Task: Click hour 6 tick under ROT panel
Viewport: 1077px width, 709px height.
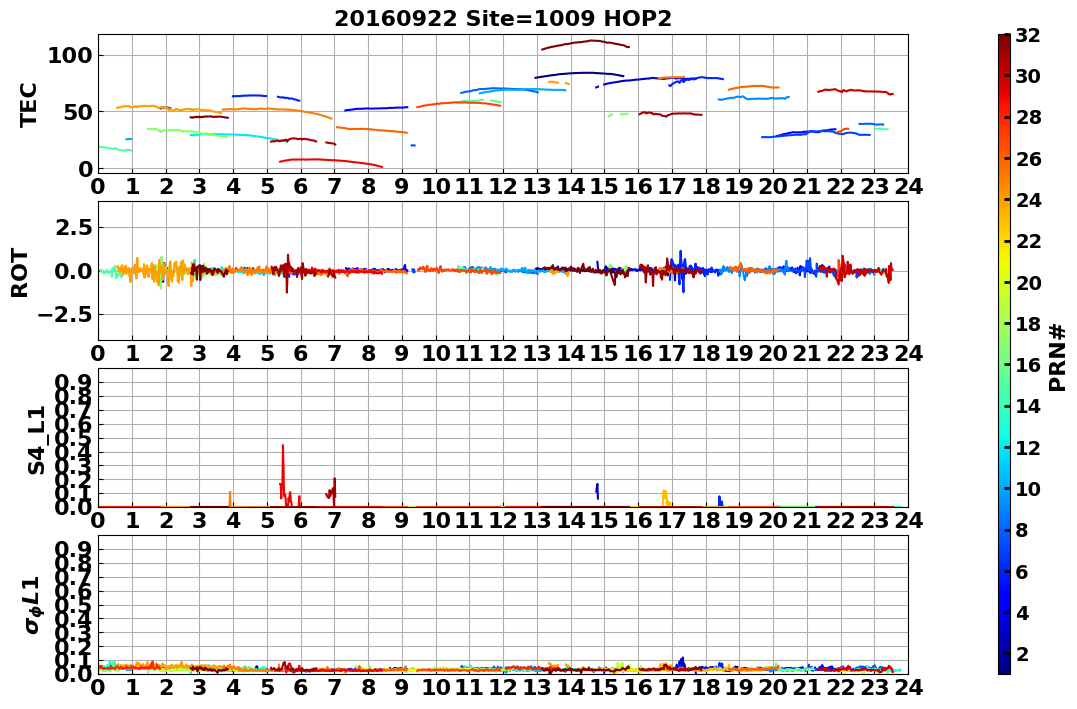Action: pyautogui.click(x=301, y=353)
